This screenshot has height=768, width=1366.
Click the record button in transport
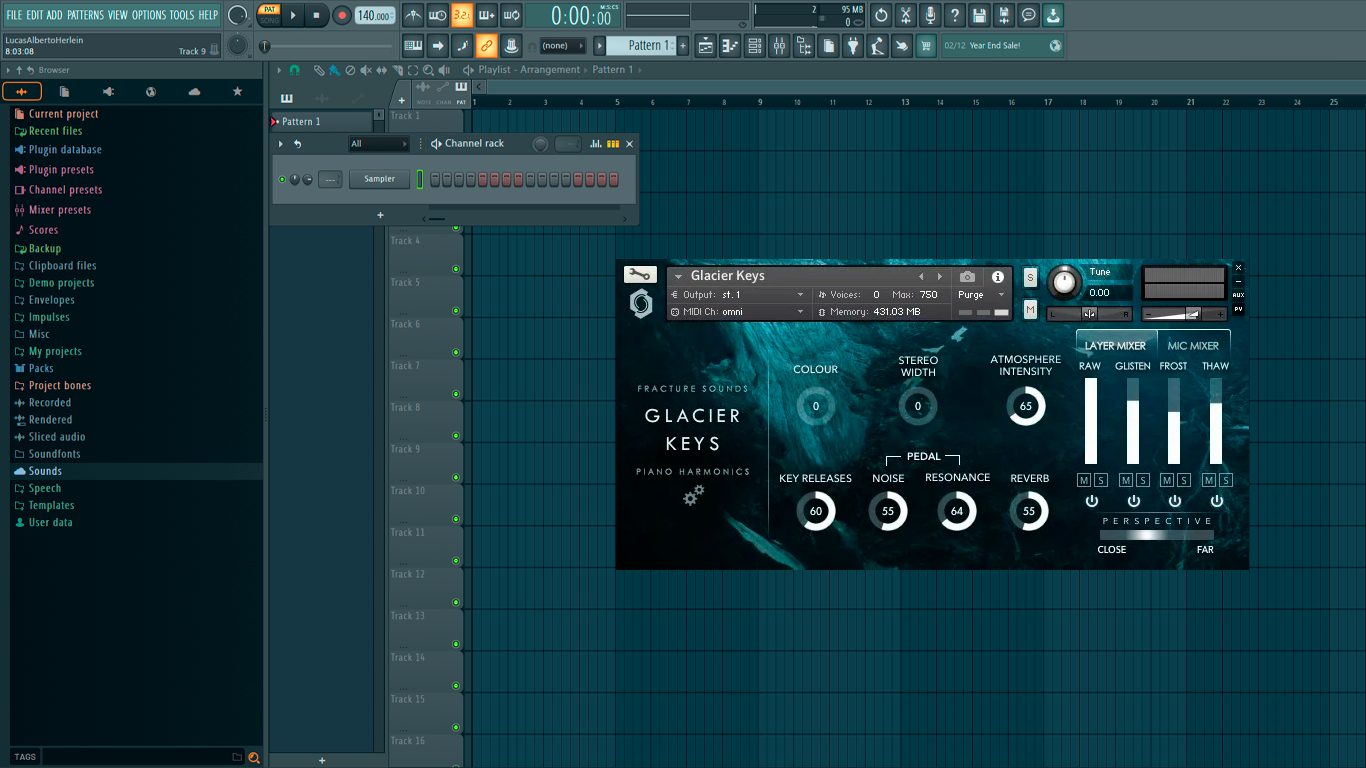pyautogui.click(x=342, y=15)
